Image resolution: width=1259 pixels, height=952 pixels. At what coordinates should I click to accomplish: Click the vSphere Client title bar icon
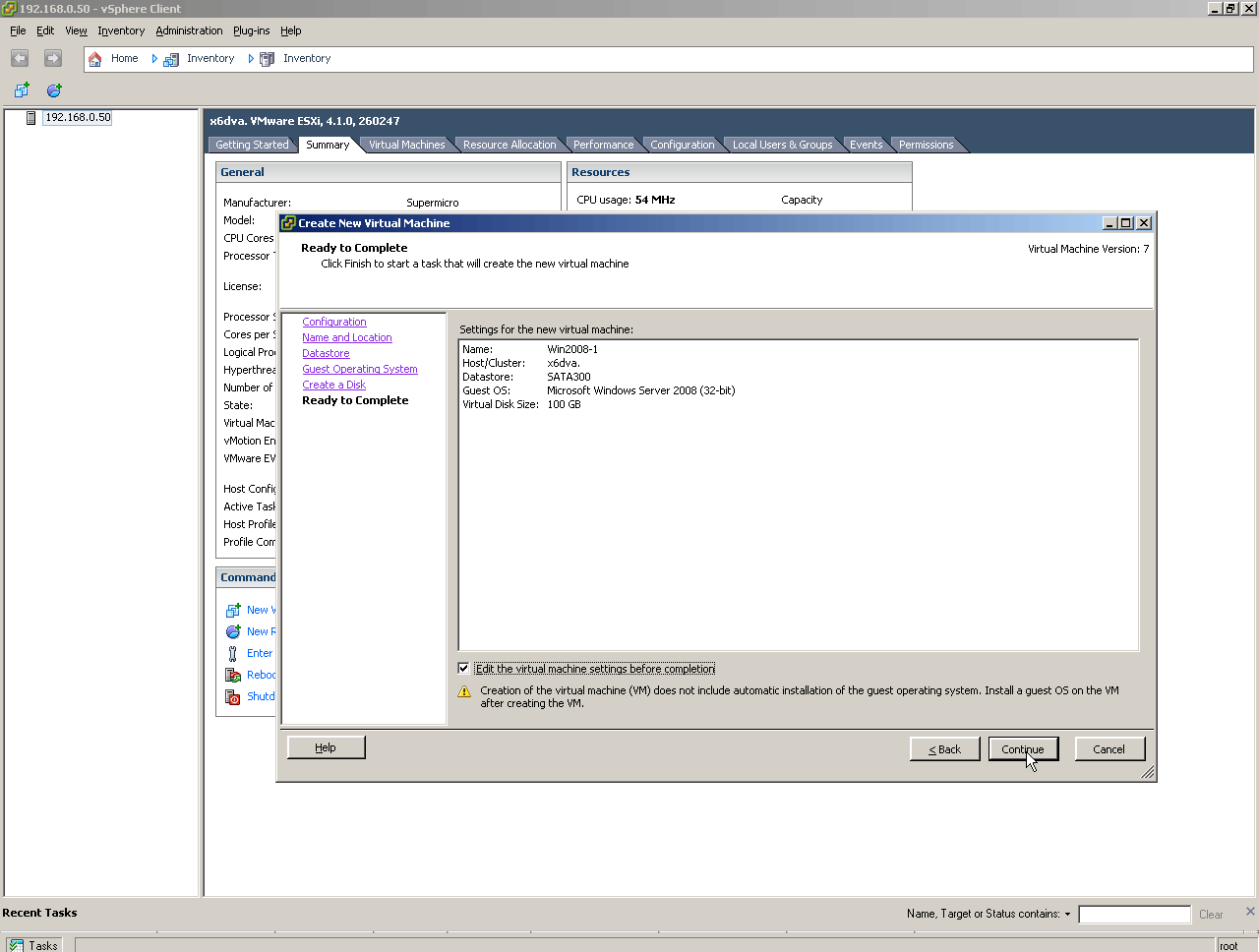point(9,9)
